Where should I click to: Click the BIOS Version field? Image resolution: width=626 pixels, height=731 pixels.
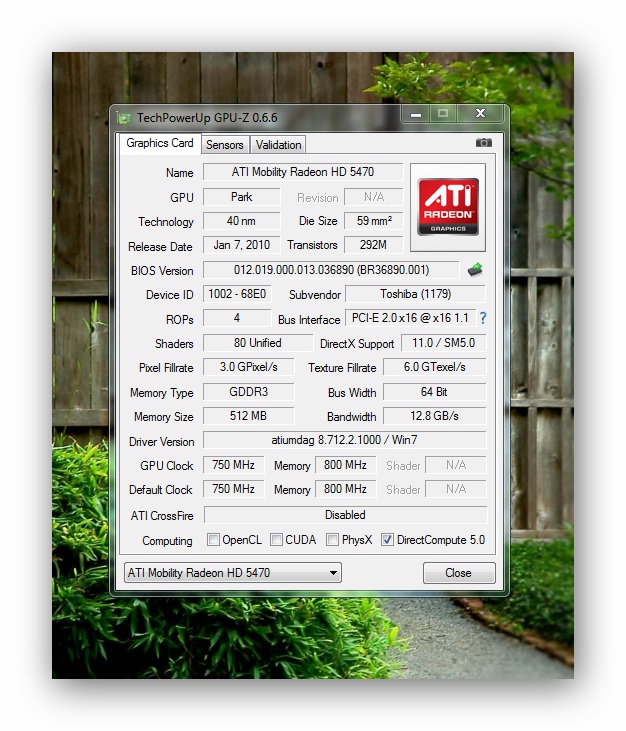pos(331,270)
